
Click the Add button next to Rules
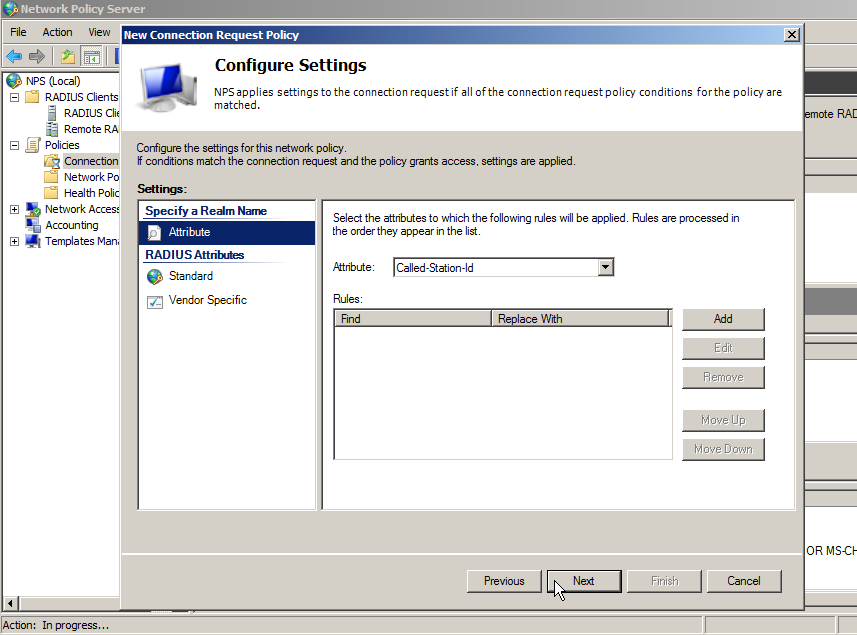[x=723, y=319]
